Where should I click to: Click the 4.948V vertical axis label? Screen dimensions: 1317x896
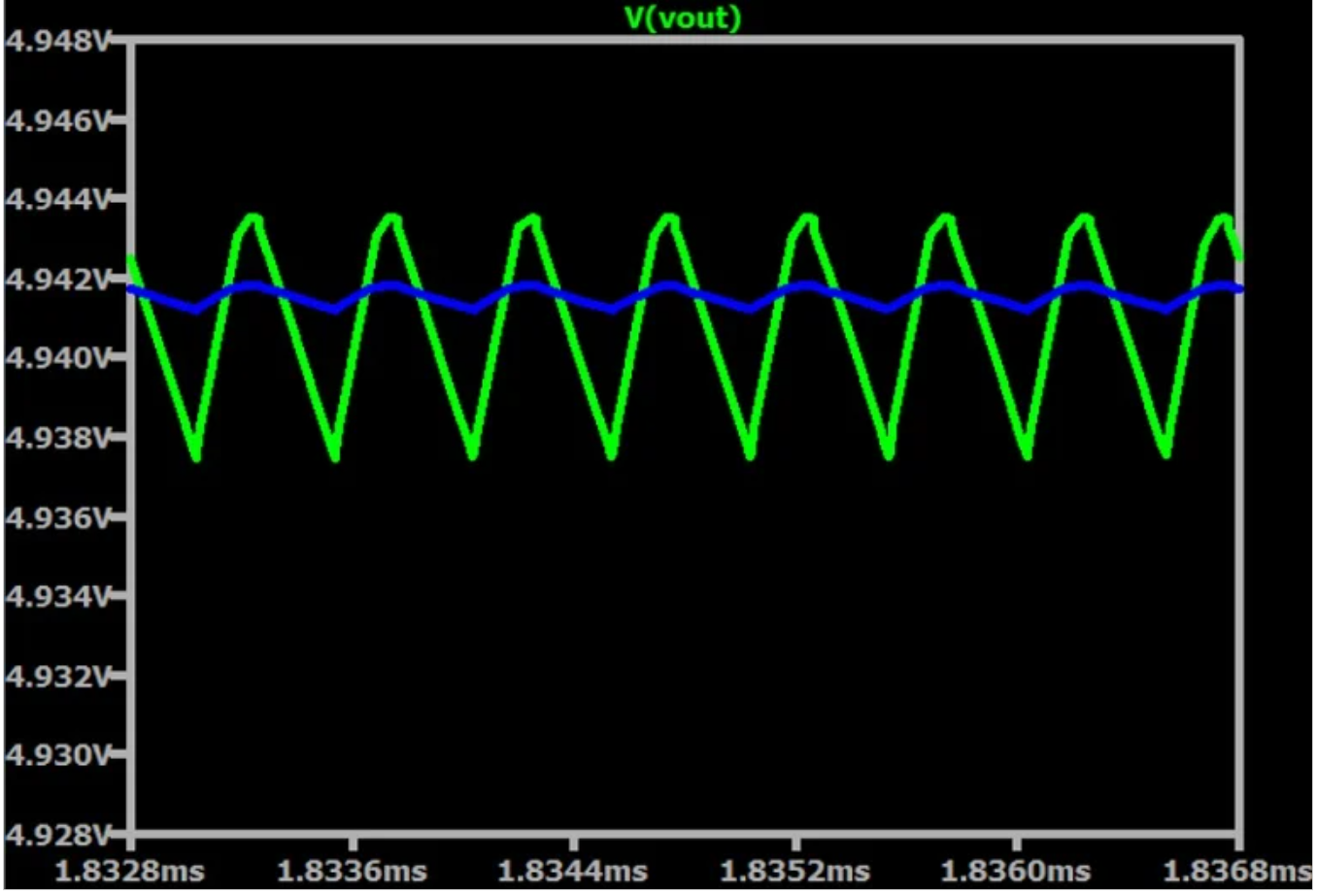click(57, 41)
